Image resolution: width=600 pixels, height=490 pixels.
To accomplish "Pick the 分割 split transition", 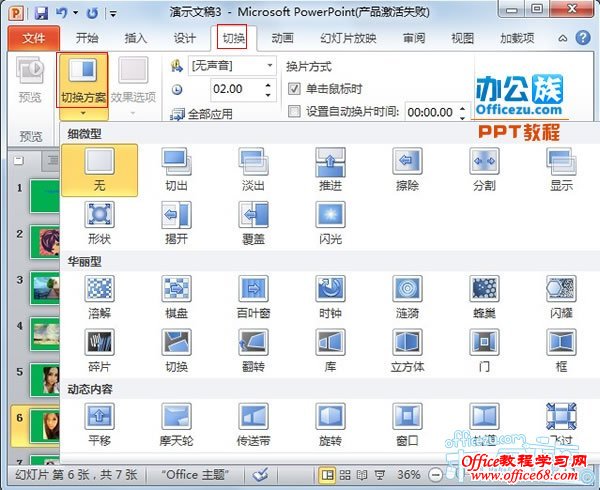I will click(484, 170).
